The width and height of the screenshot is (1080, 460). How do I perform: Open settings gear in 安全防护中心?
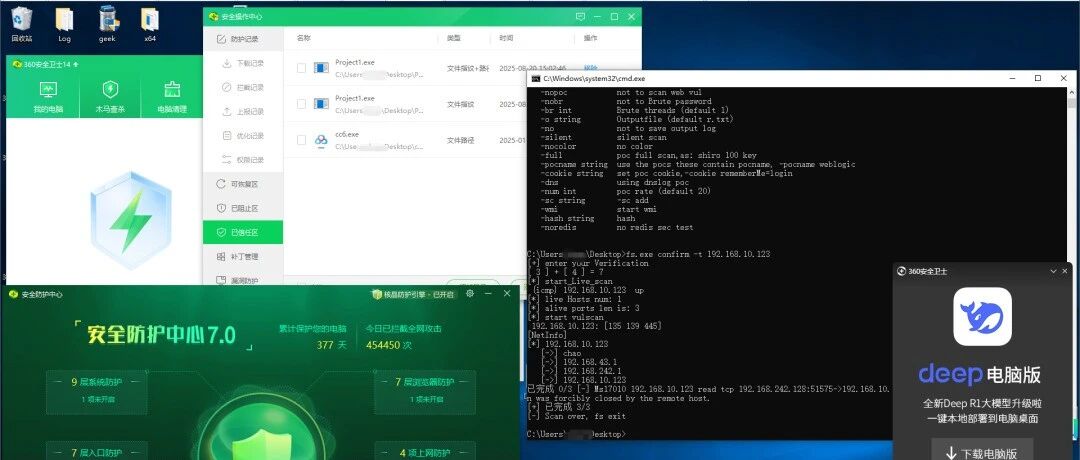pos(470,293)
